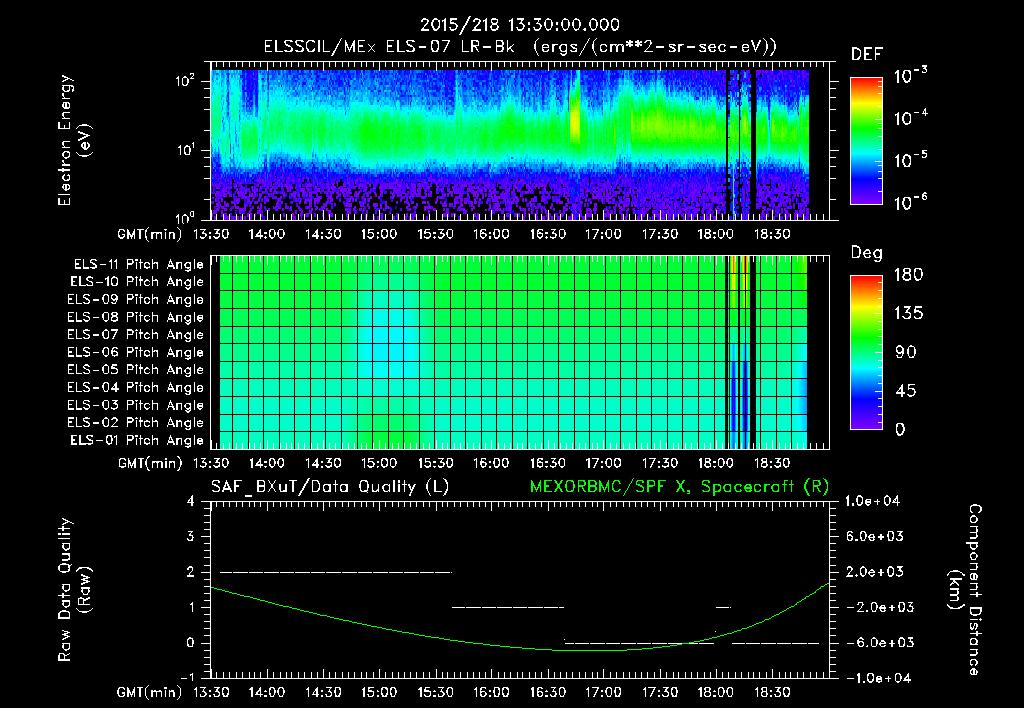Click the ELS-07 Pitch Angle label
This screenshot has height=708, width=1024.
pyautogui.click(x=136, y=334)
